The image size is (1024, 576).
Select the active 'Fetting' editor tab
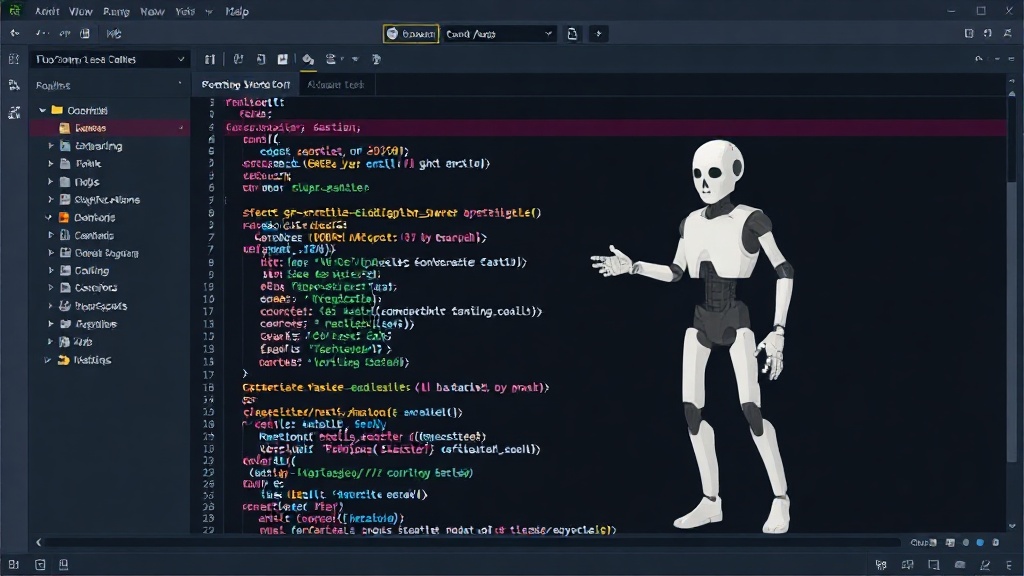(246, 85)
